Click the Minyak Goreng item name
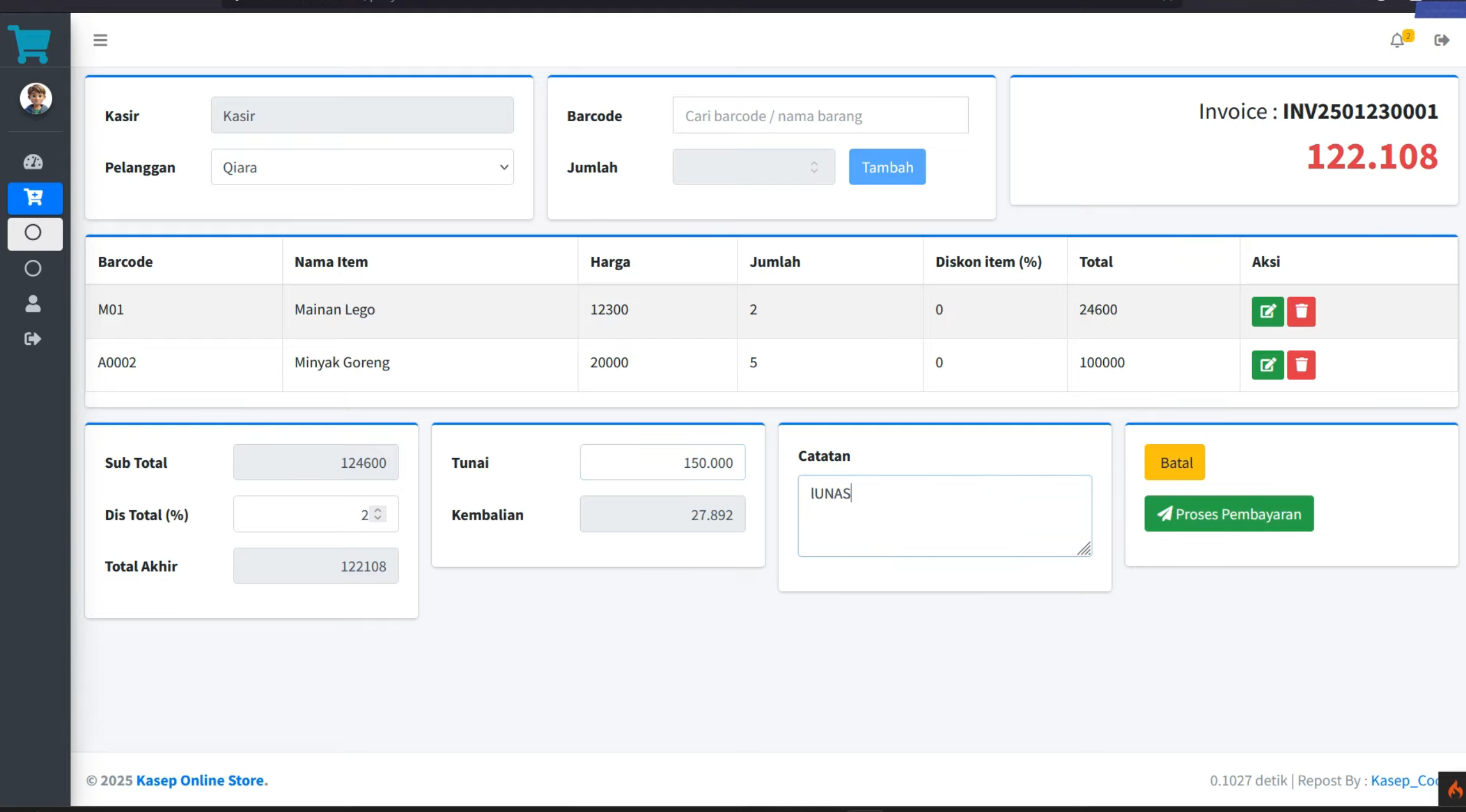Screen dimensions: 1466x812 [342, 363]
